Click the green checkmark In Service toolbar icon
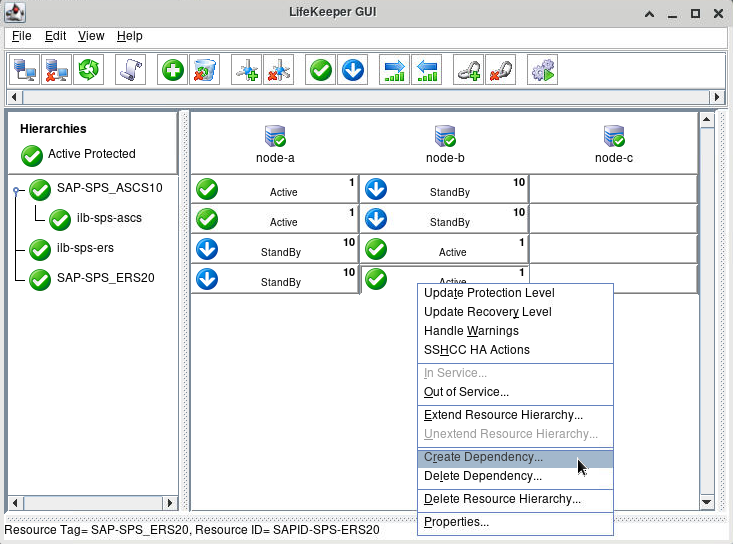 321,70
